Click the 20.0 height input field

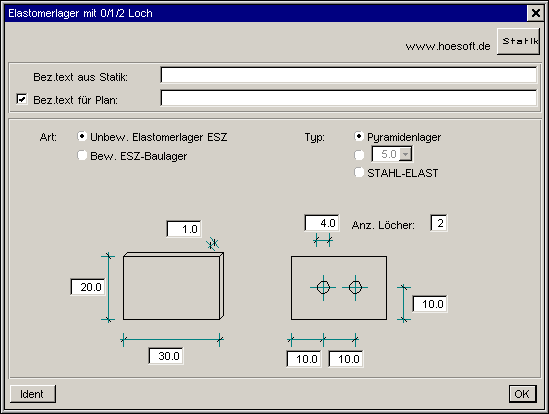tap(88, 287)
